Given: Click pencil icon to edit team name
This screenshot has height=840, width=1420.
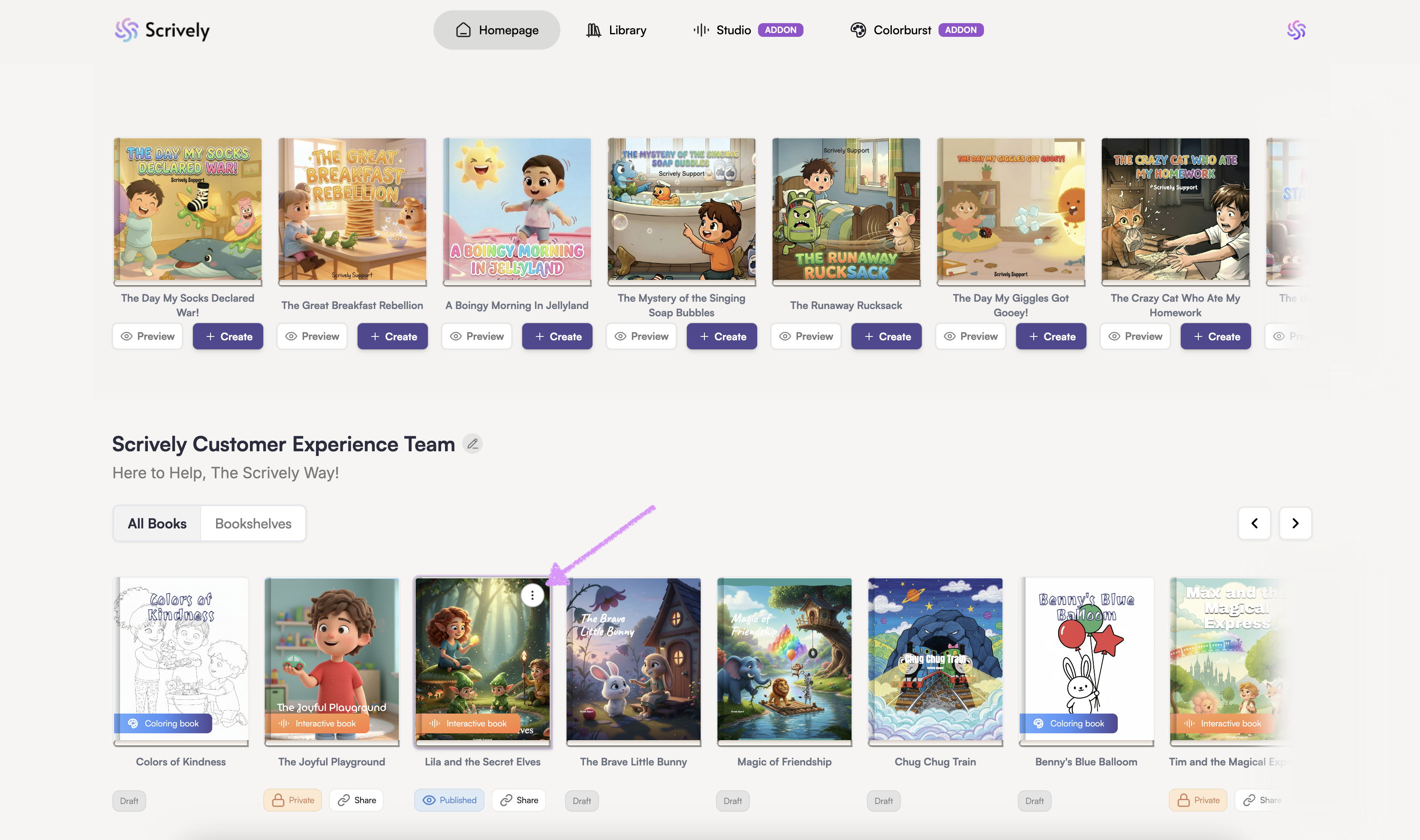Looking at the screenshot, I should 472,444.
